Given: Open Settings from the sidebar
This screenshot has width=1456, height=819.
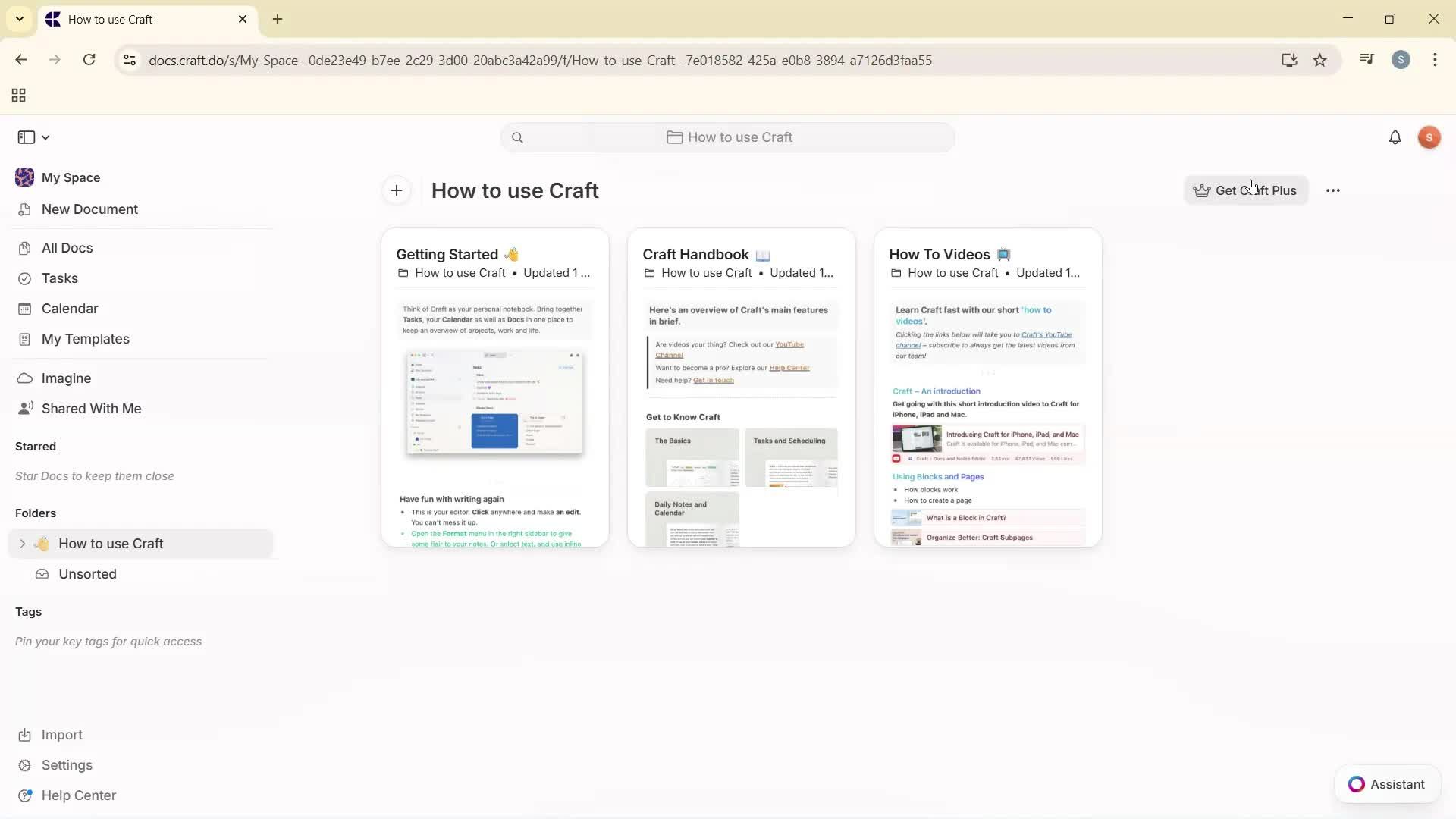Looking at the screenshot, I should tap(67, 765).
